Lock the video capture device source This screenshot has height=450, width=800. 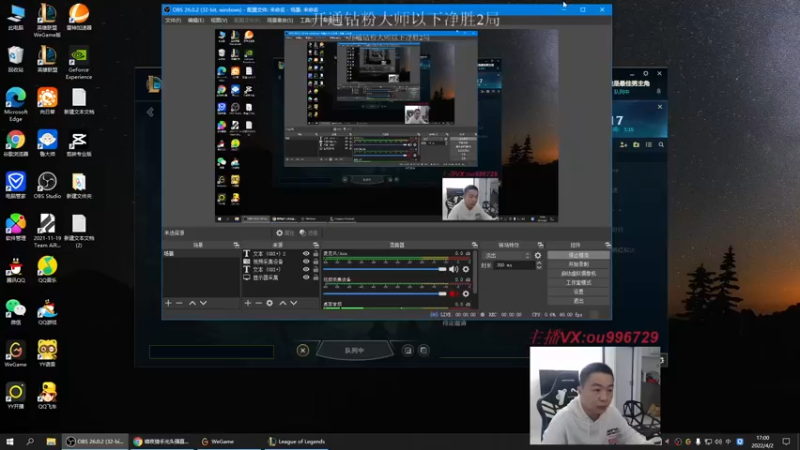tap(316, 262)
